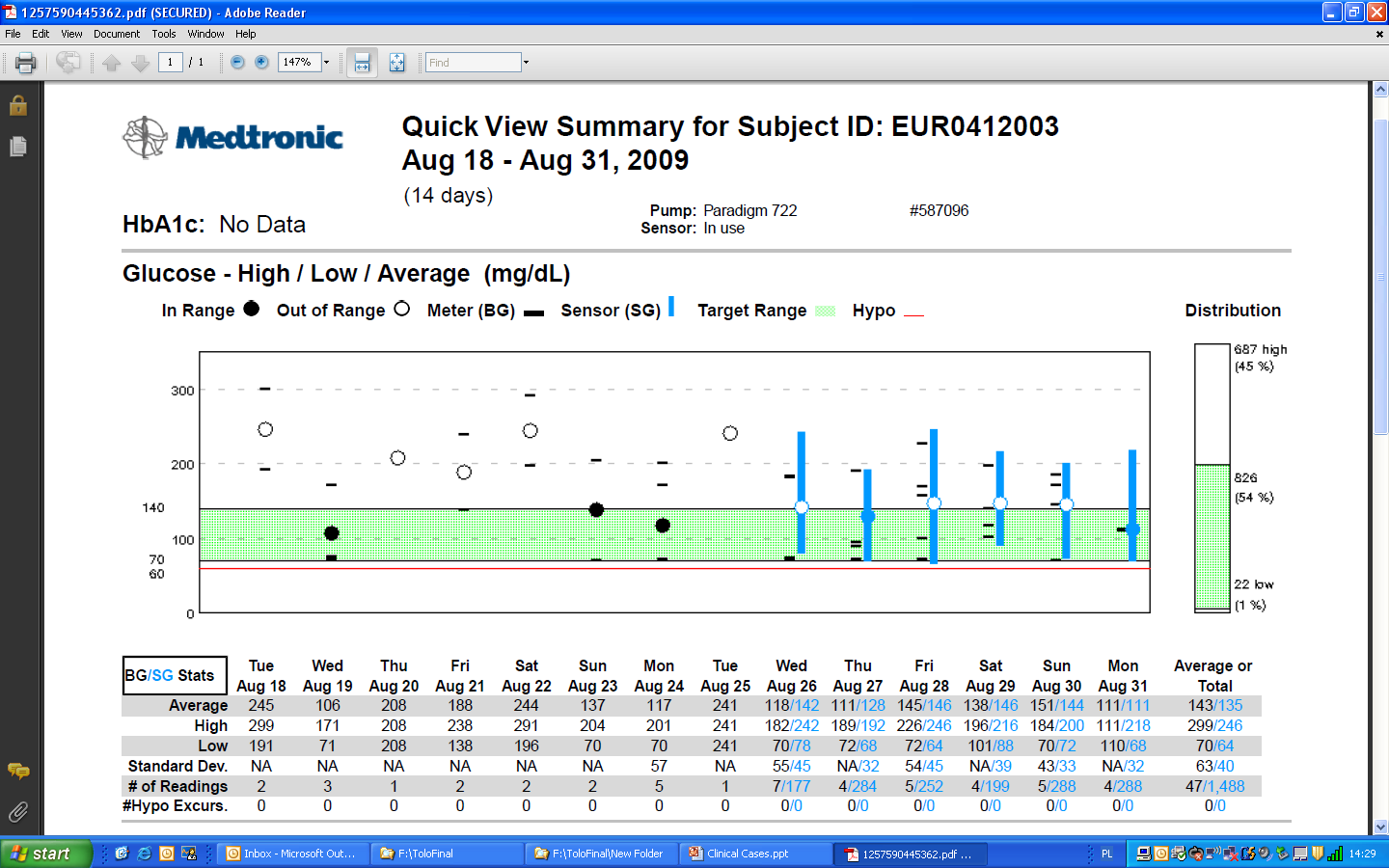
Task: Click the yellow shield security tray icon
Action: pyautogui.click(x=1318, y=854)
